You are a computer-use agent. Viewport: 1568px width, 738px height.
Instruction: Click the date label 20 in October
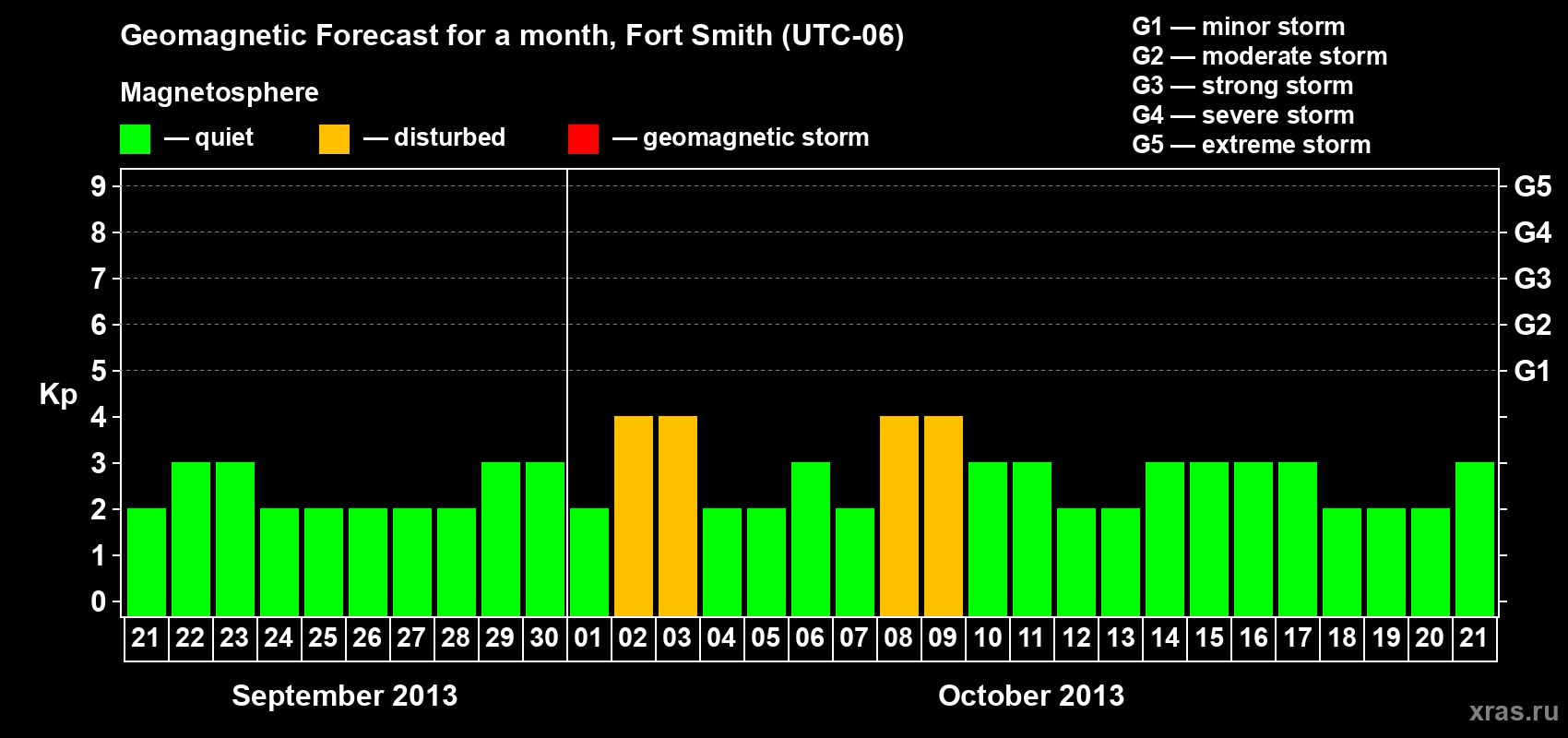point(1430,637)
